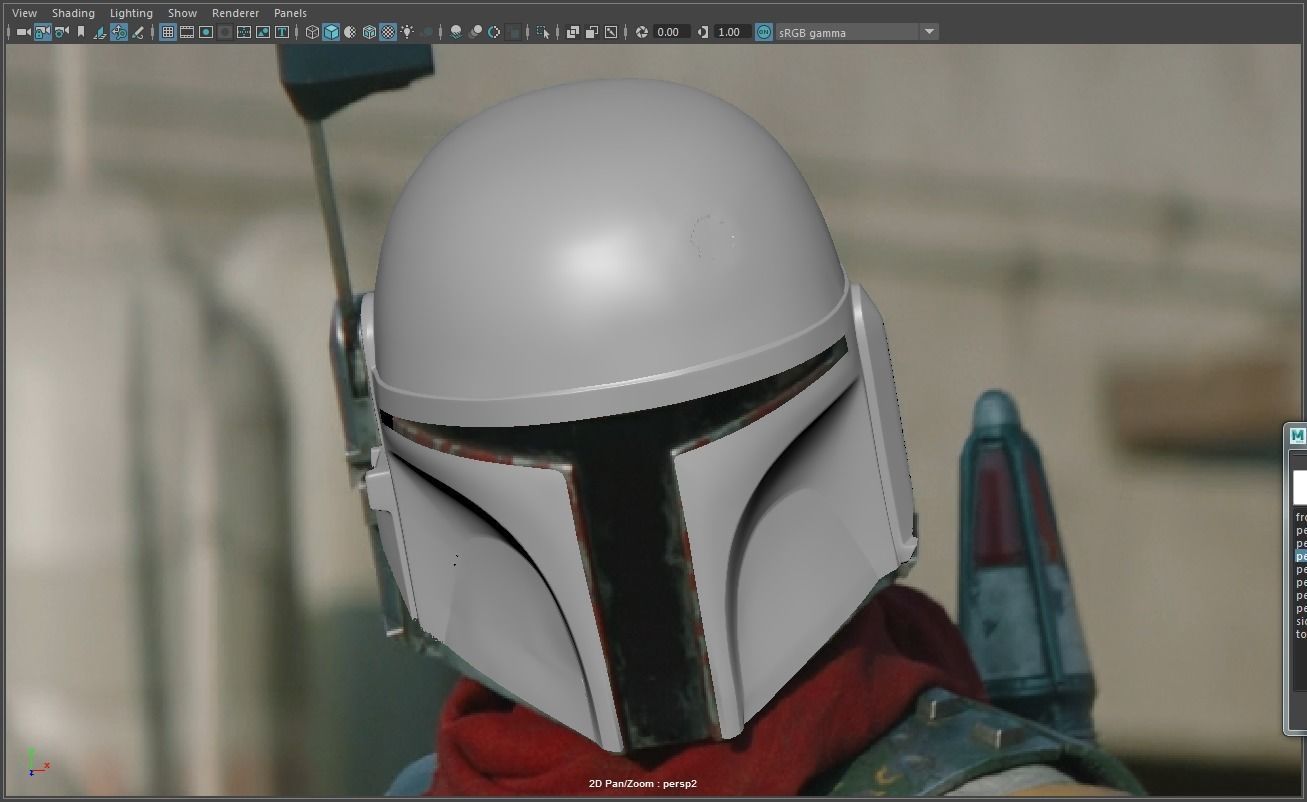
Task: Toggle the Safe Title icon
Action: point(282,32)
